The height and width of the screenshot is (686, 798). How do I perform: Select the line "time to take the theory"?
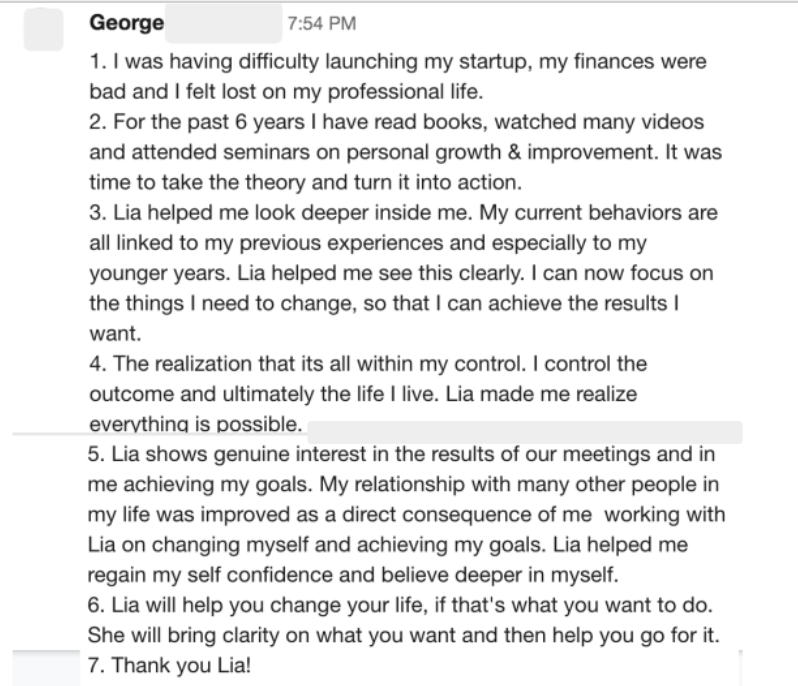click(305, 182)
